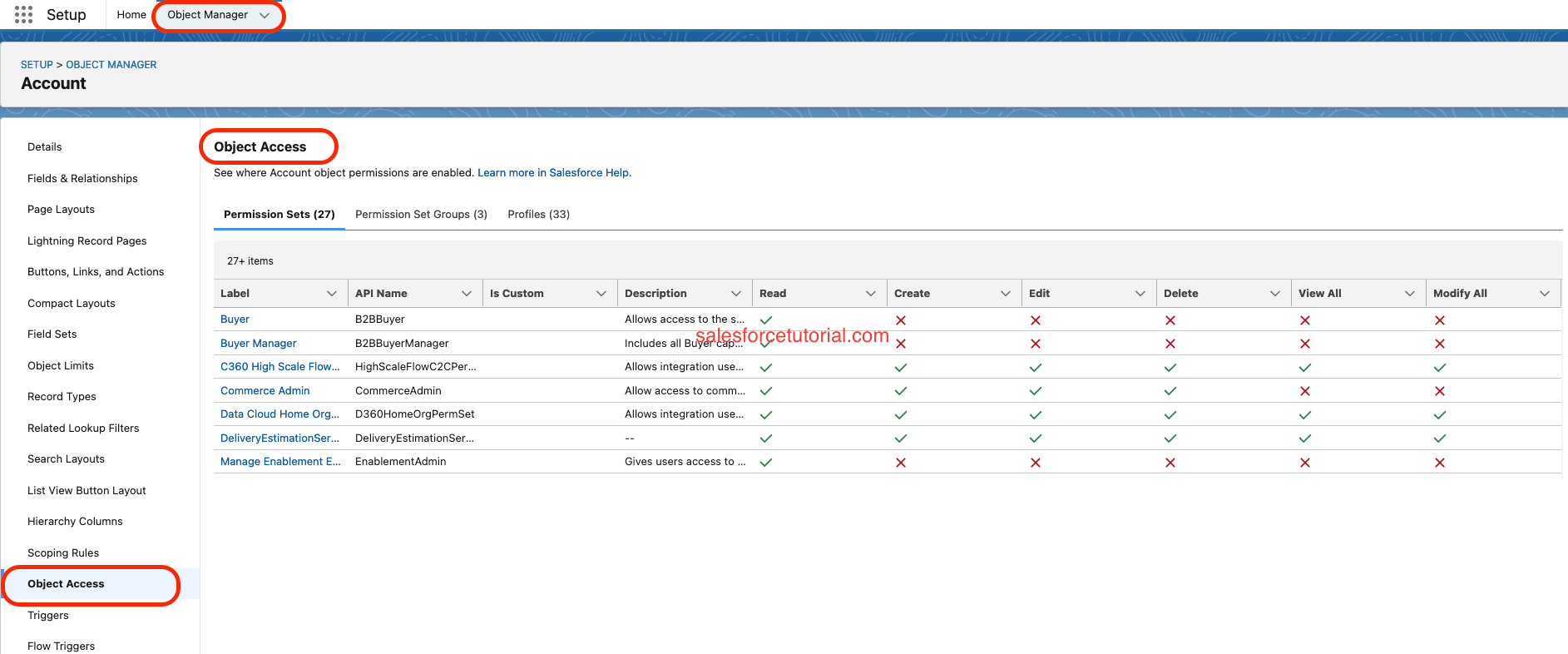Viewport: 1568px width, 654px height.
Task: Open Buttons, Links, and Actions
Action: (96, 272)
